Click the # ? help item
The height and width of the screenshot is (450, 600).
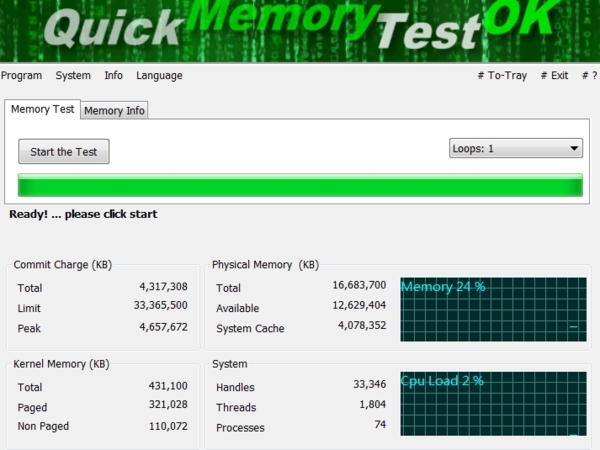590,75
